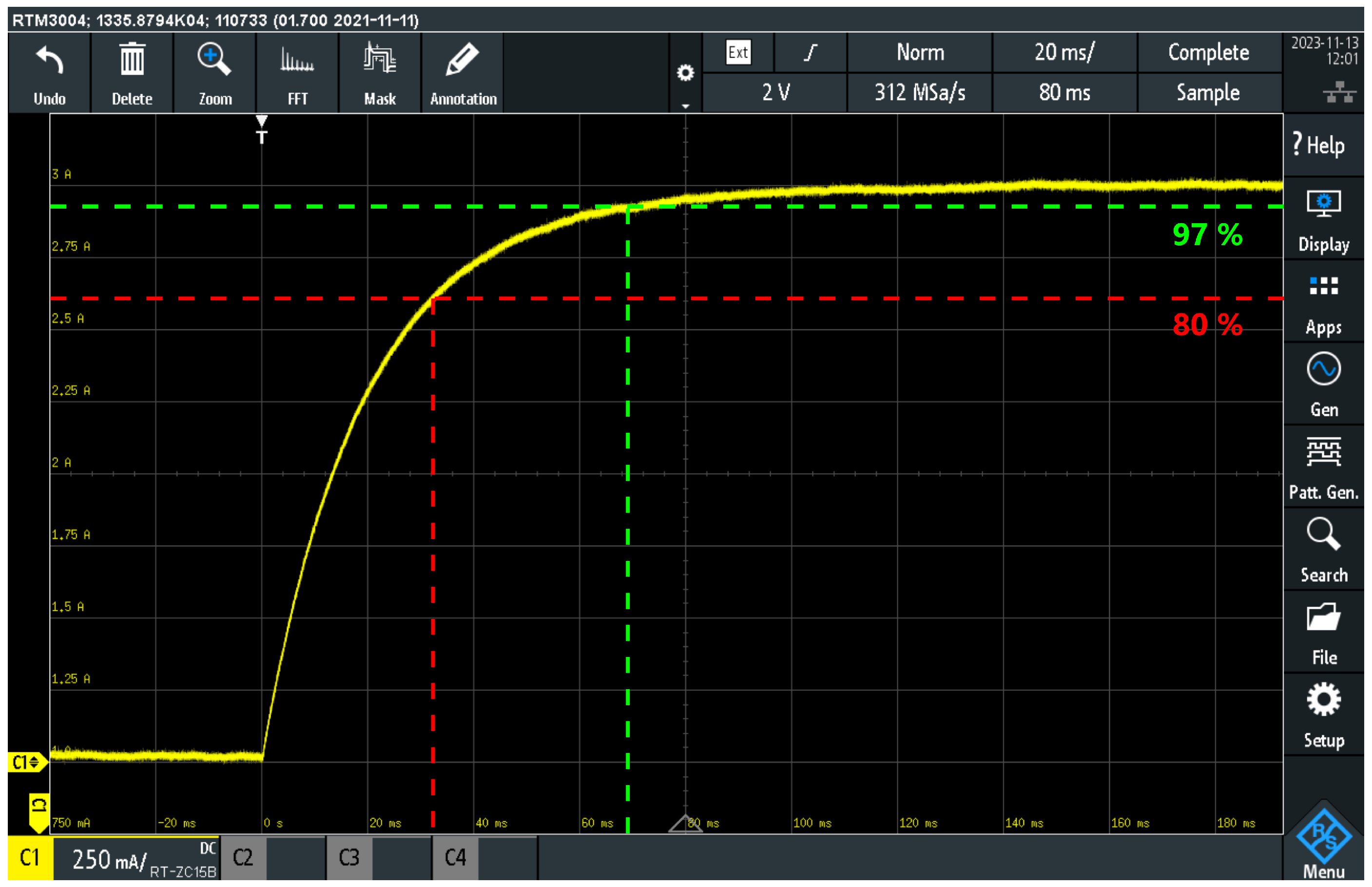The width and height of the screenshot is (1372, 887).
Task: Open the Patt. Gen. pattern generator
Action: point(1323,452)
